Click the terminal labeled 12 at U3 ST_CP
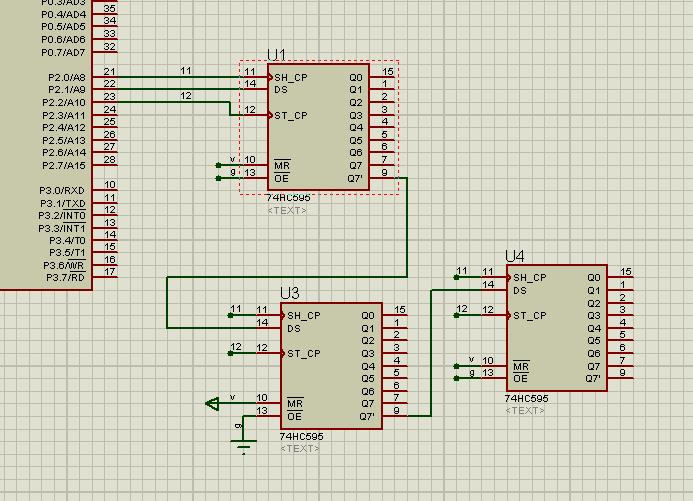The width and height of the screenshot is (693, 501). coord(230,353)
